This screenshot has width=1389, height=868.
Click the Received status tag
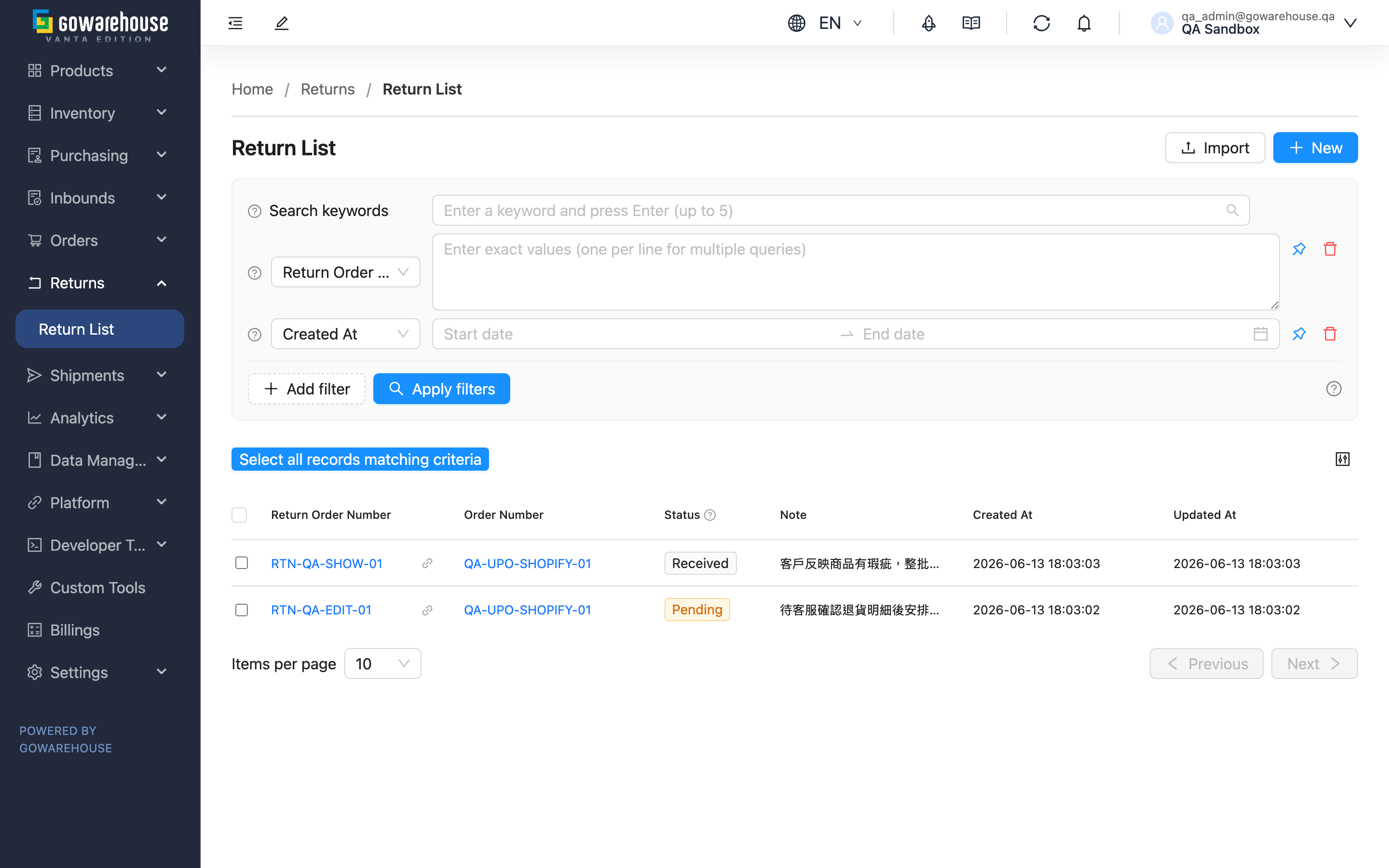[x=700, y=563]
